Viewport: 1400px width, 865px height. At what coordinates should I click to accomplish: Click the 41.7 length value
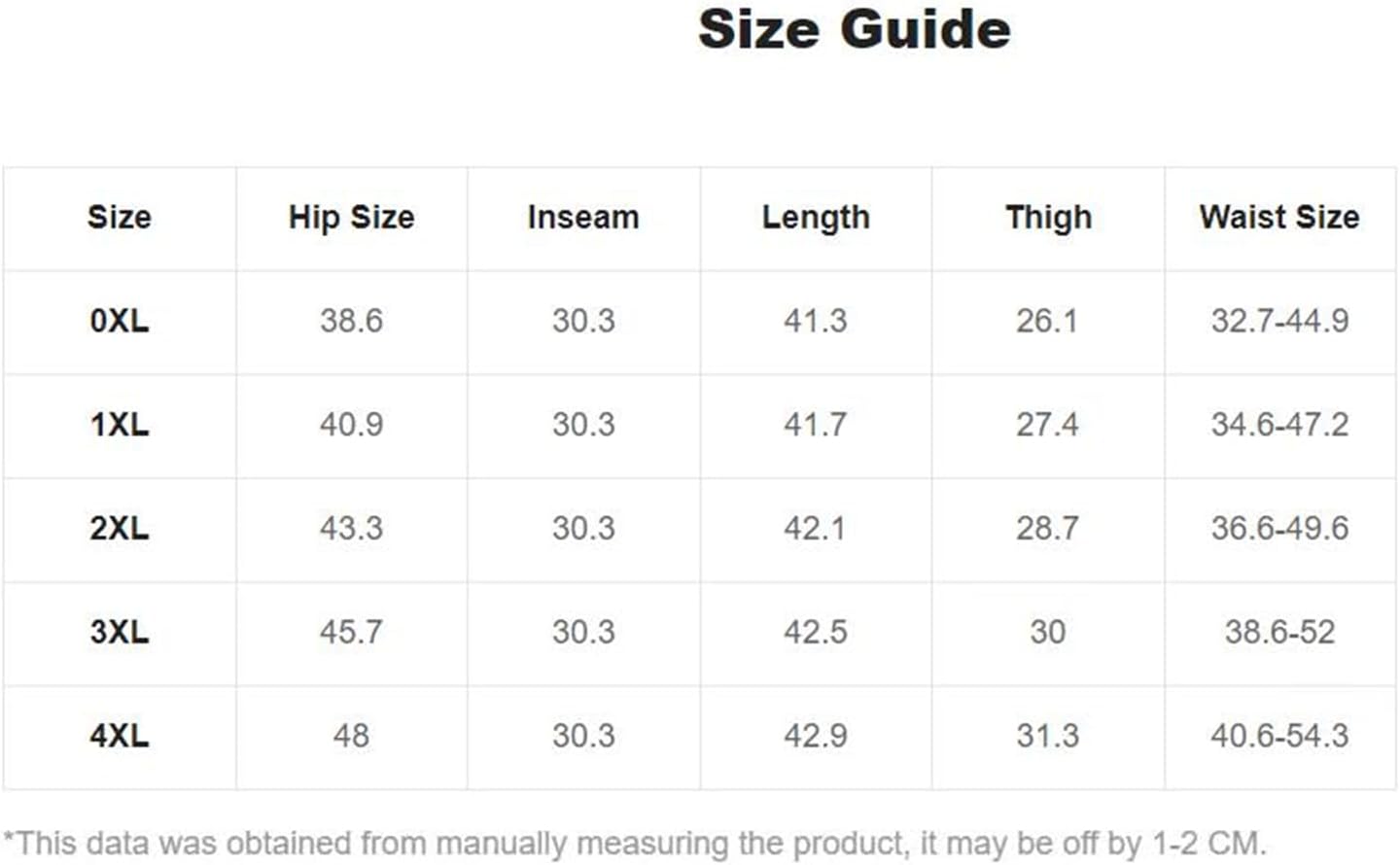coord(816,425)
